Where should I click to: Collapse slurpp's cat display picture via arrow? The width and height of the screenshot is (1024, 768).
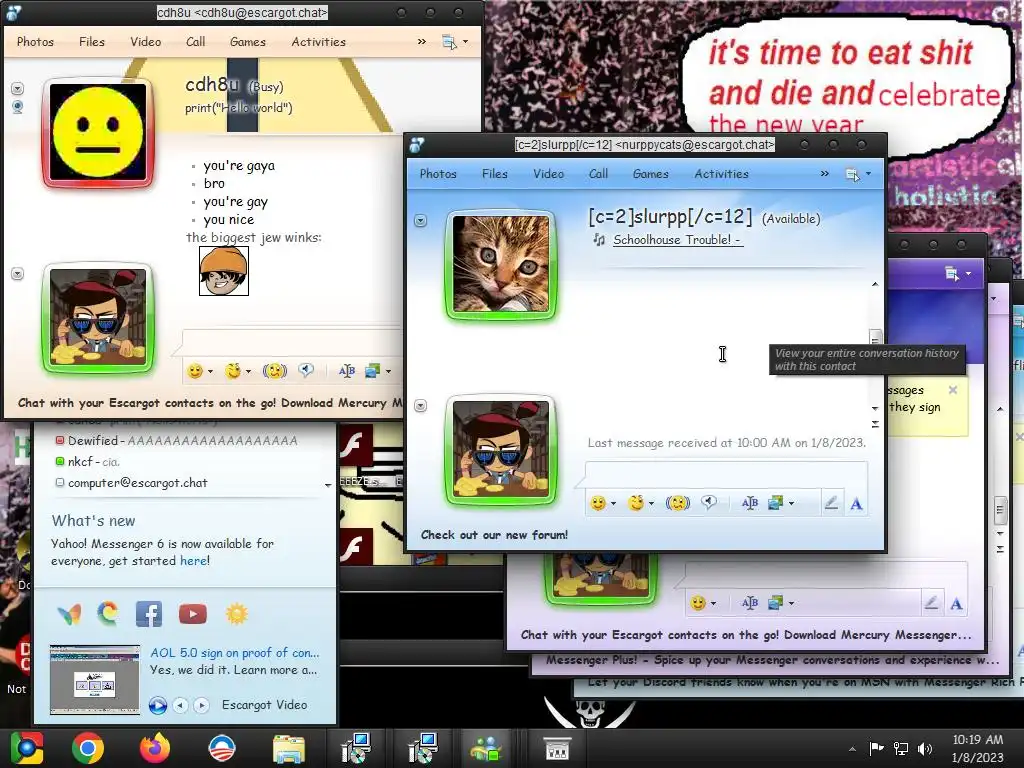[421, 221]
